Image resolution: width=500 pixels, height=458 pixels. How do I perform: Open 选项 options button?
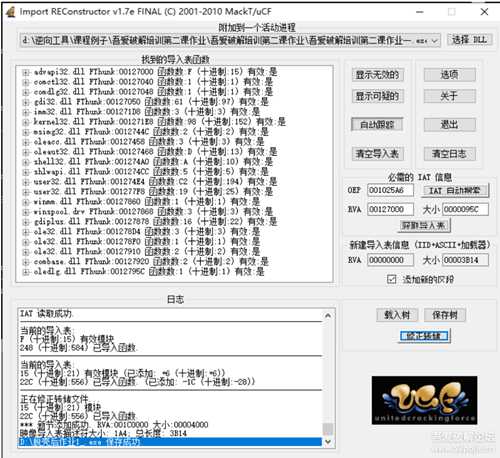pos(449,75)
